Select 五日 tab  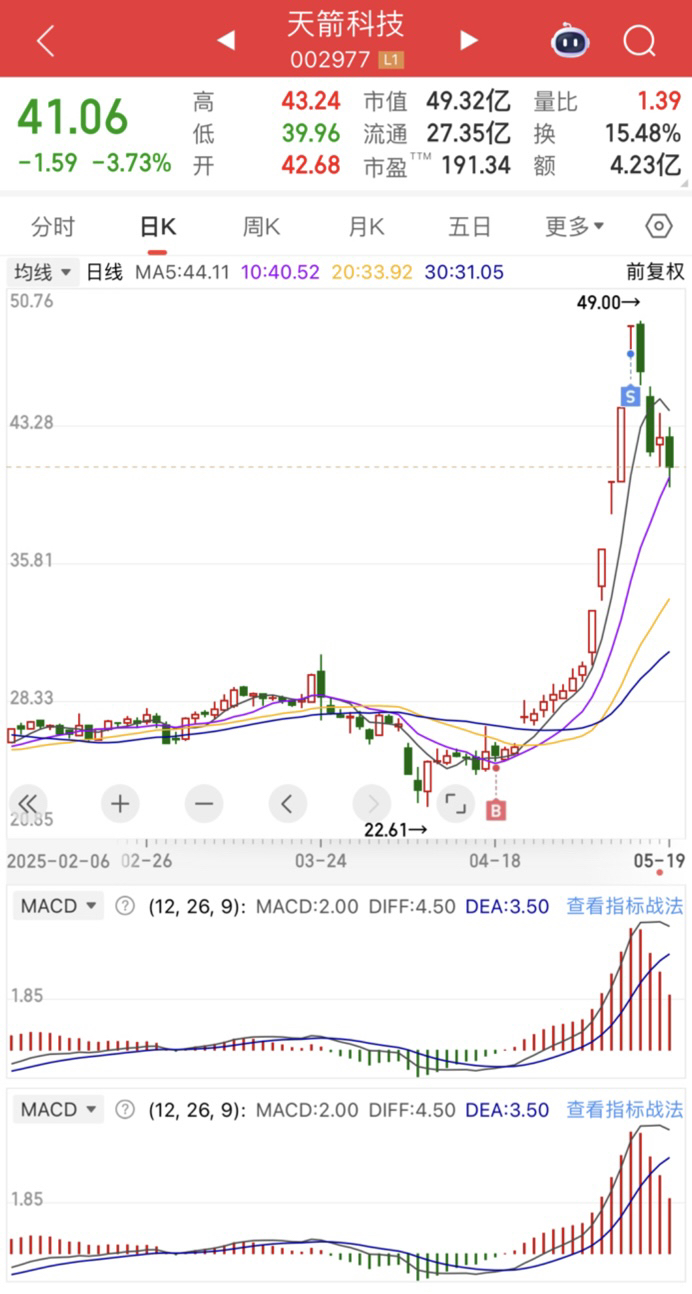point(469,227)
